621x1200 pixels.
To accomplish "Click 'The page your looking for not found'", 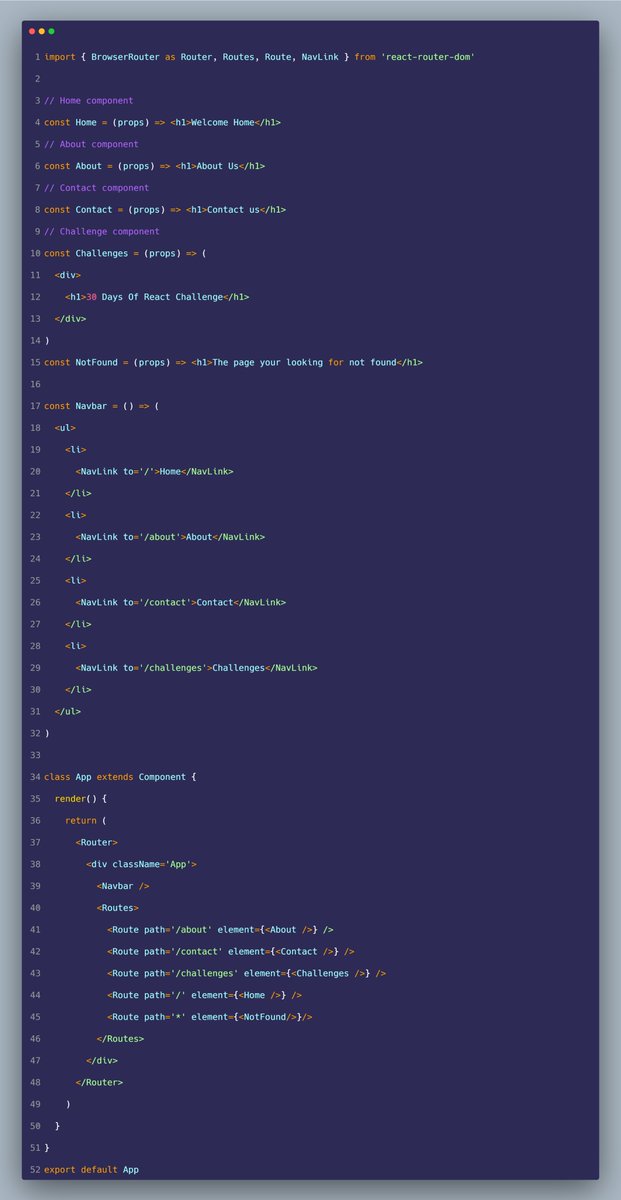I will [x=303, y=362].
